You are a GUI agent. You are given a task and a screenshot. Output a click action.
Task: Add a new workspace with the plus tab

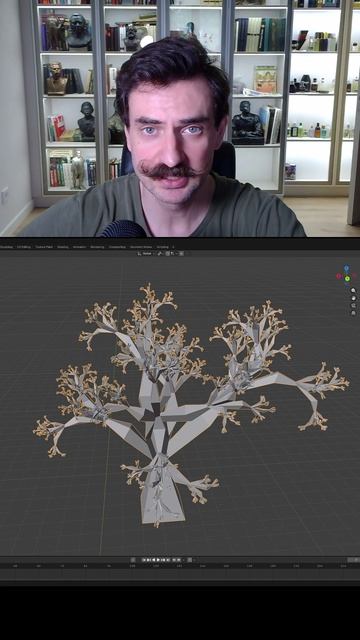coord(173,247)
